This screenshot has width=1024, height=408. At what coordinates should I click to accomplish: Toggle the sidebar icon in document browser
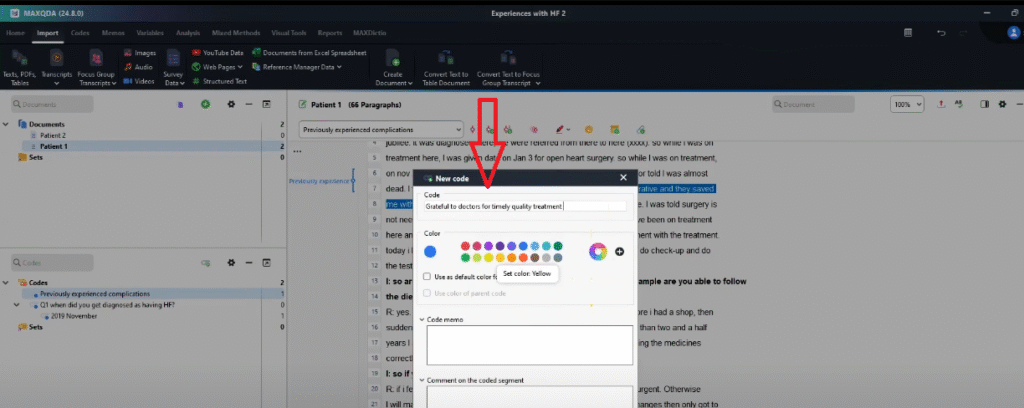pyautogui.click(x=985, y=104)
